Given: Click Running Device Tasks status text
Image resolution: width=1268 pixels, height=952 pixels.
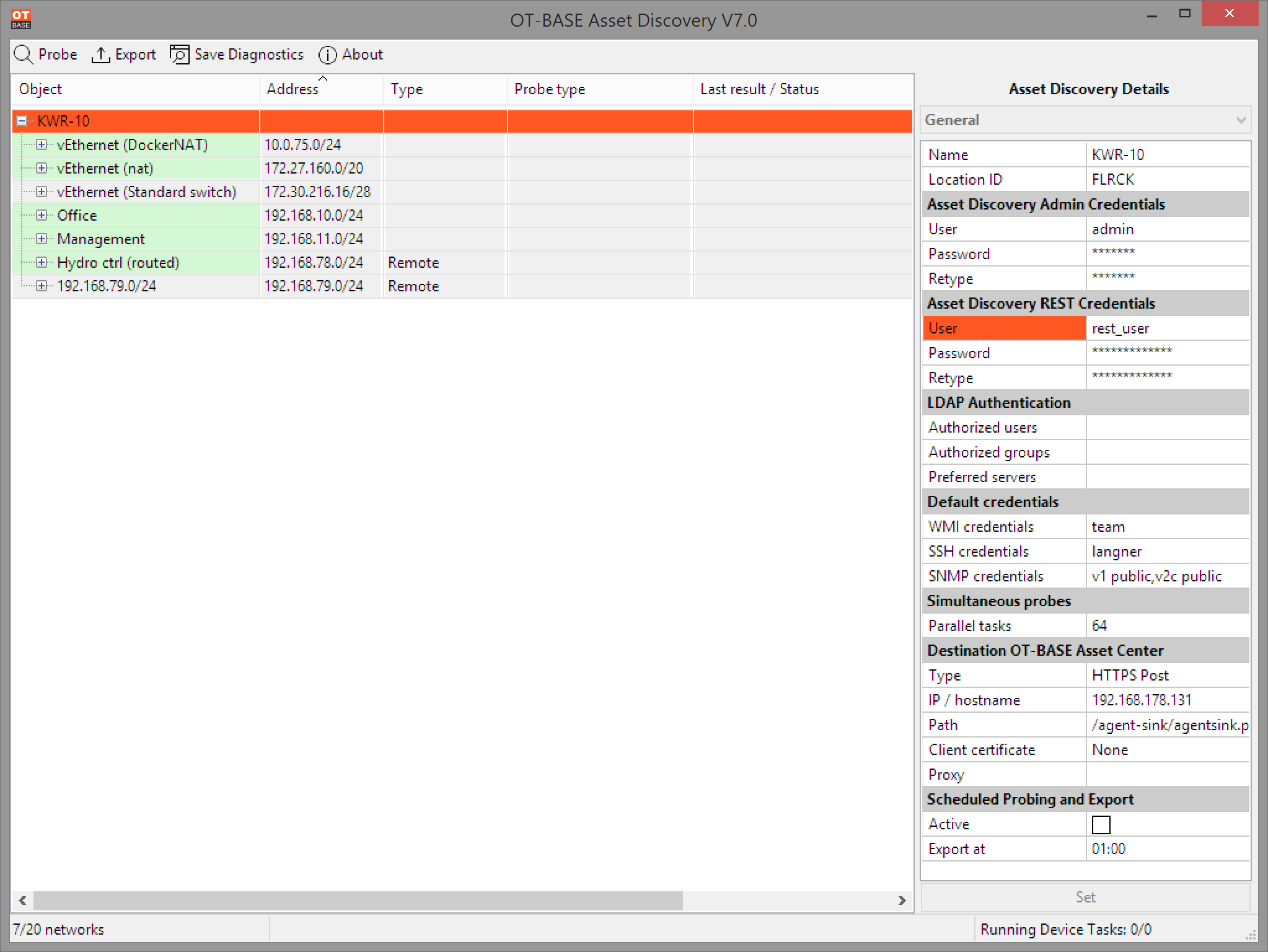Looking at the screenshot, I should tap(1066, 930).
